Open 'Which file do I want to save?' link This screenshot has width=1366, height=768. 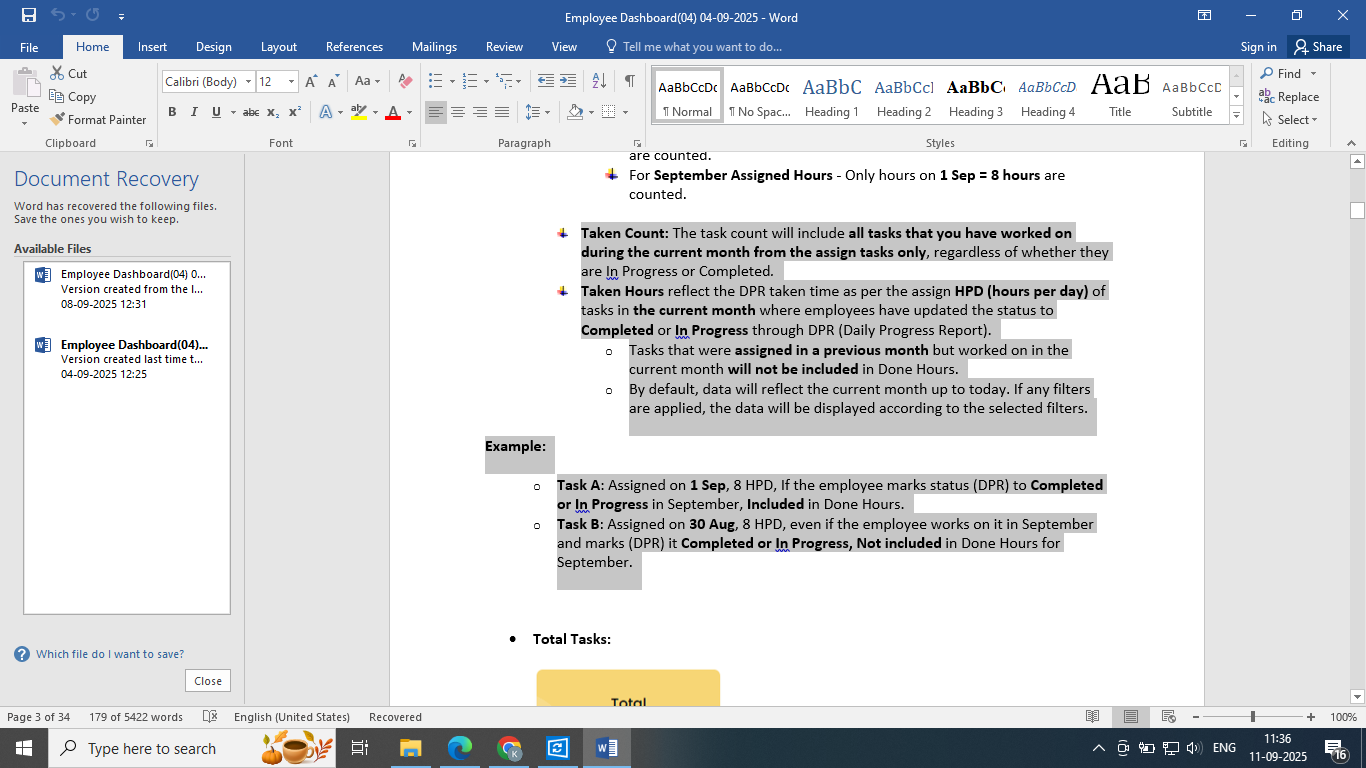[x=109, y=654]
